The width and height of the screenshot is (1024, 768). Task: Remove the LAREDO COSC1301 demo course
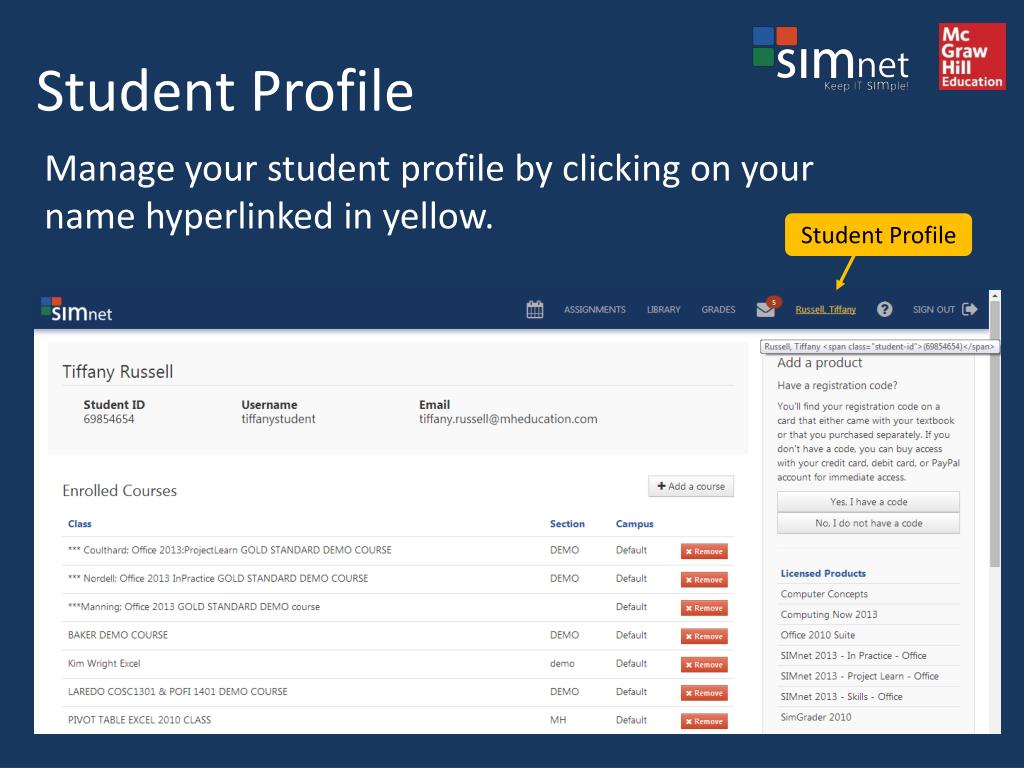[704, 693]
